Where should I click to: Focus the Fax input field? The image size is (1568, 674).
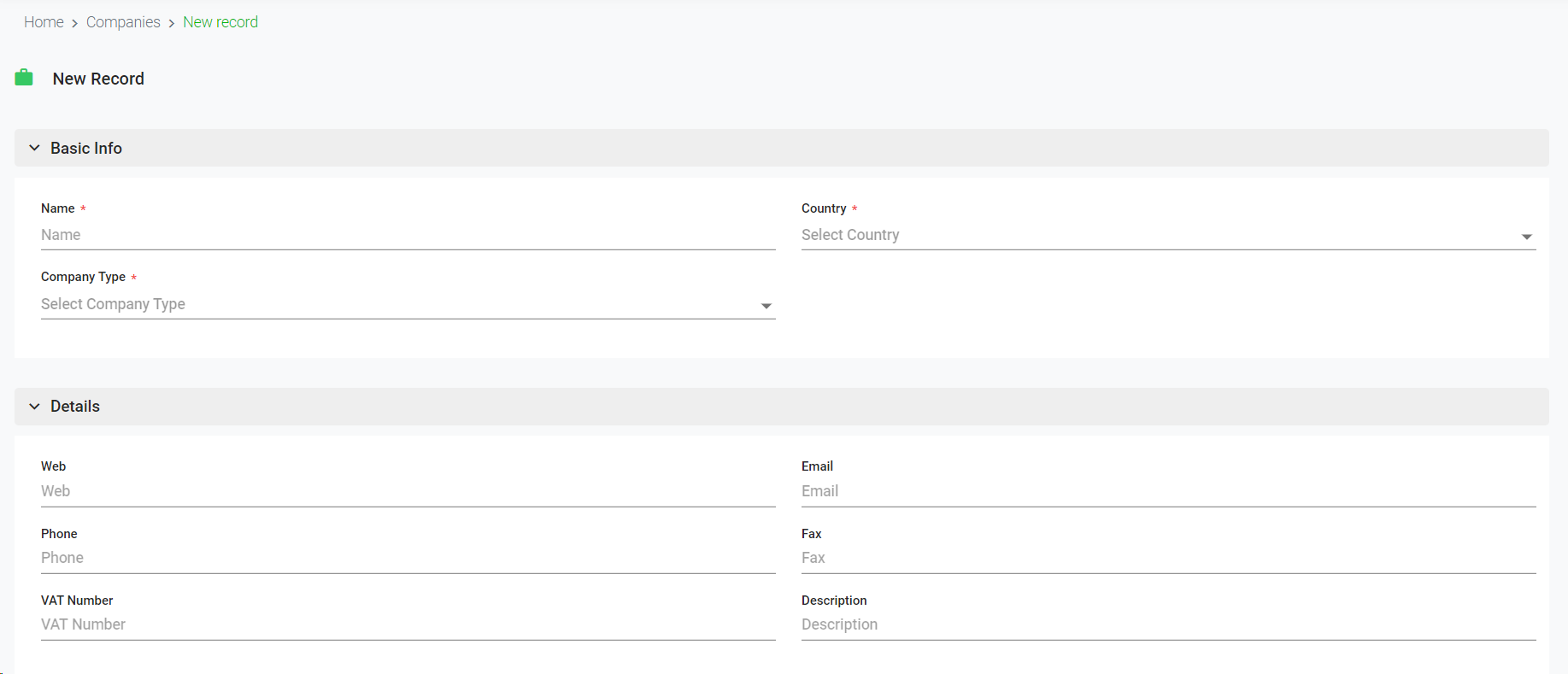coord(1168,558)
